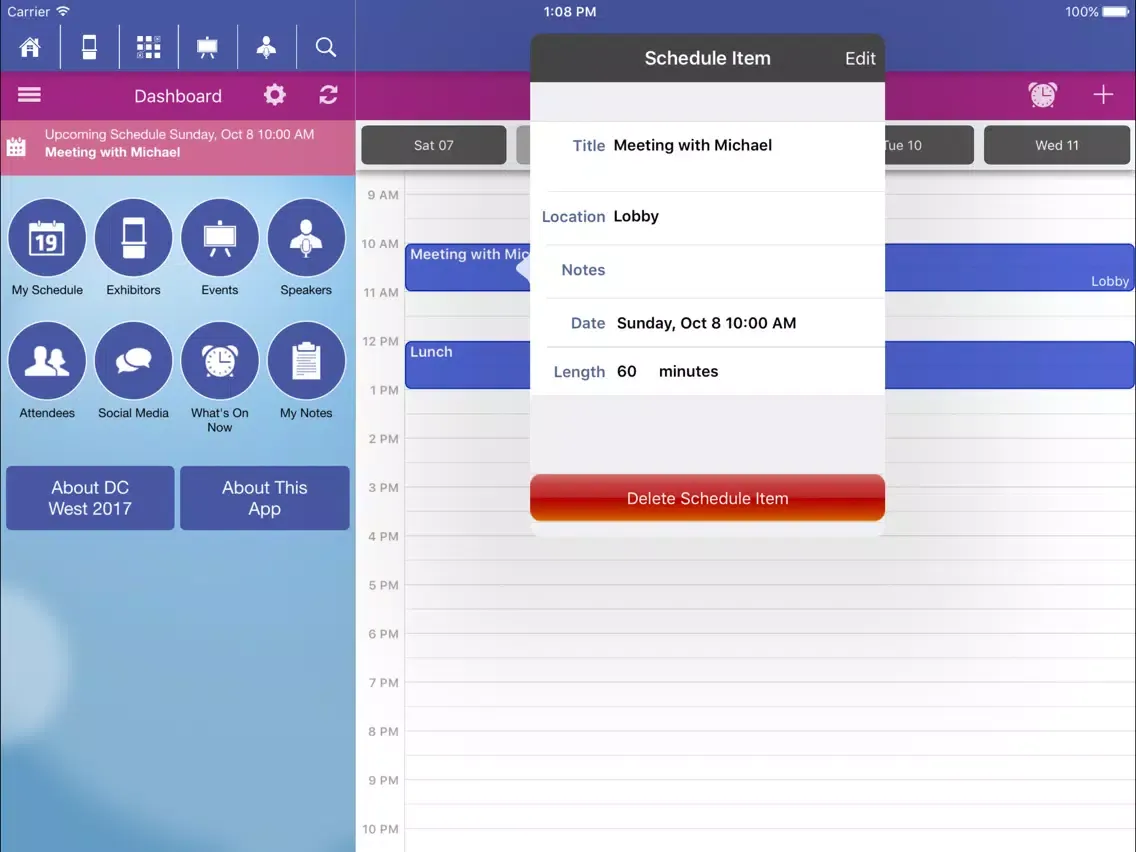Select the Tue 10 day tab

coord(929,145)
